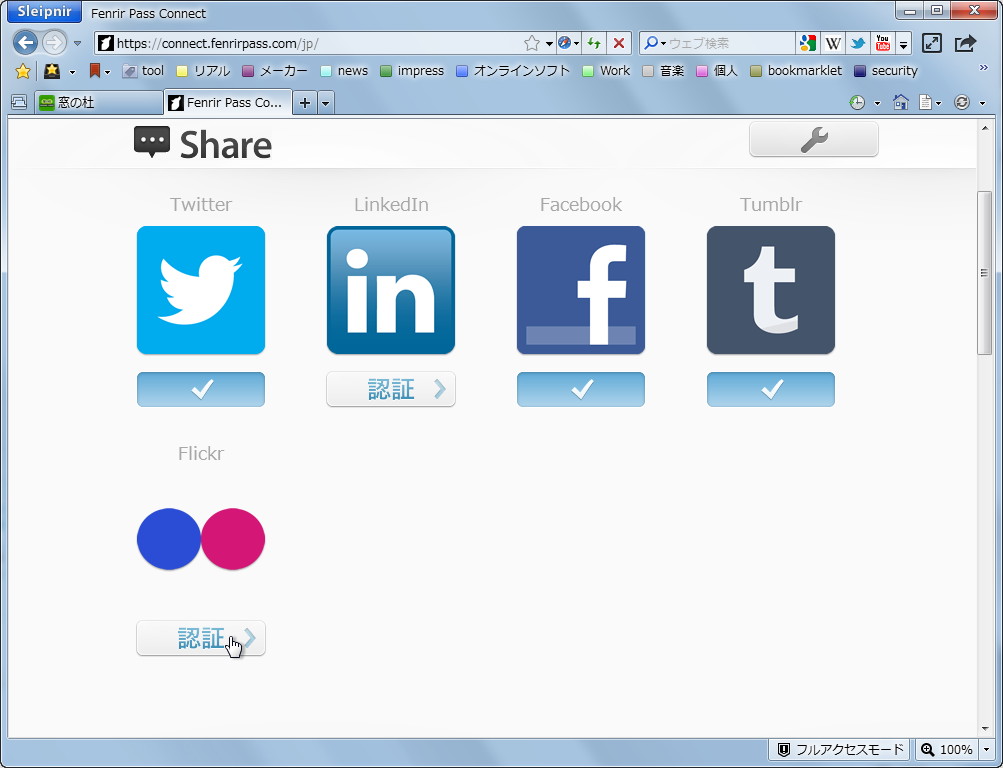This screenshot has width=1003, height=768.
Task: Expand the starred folder dropdown arrow
Action: pos(72,72)
